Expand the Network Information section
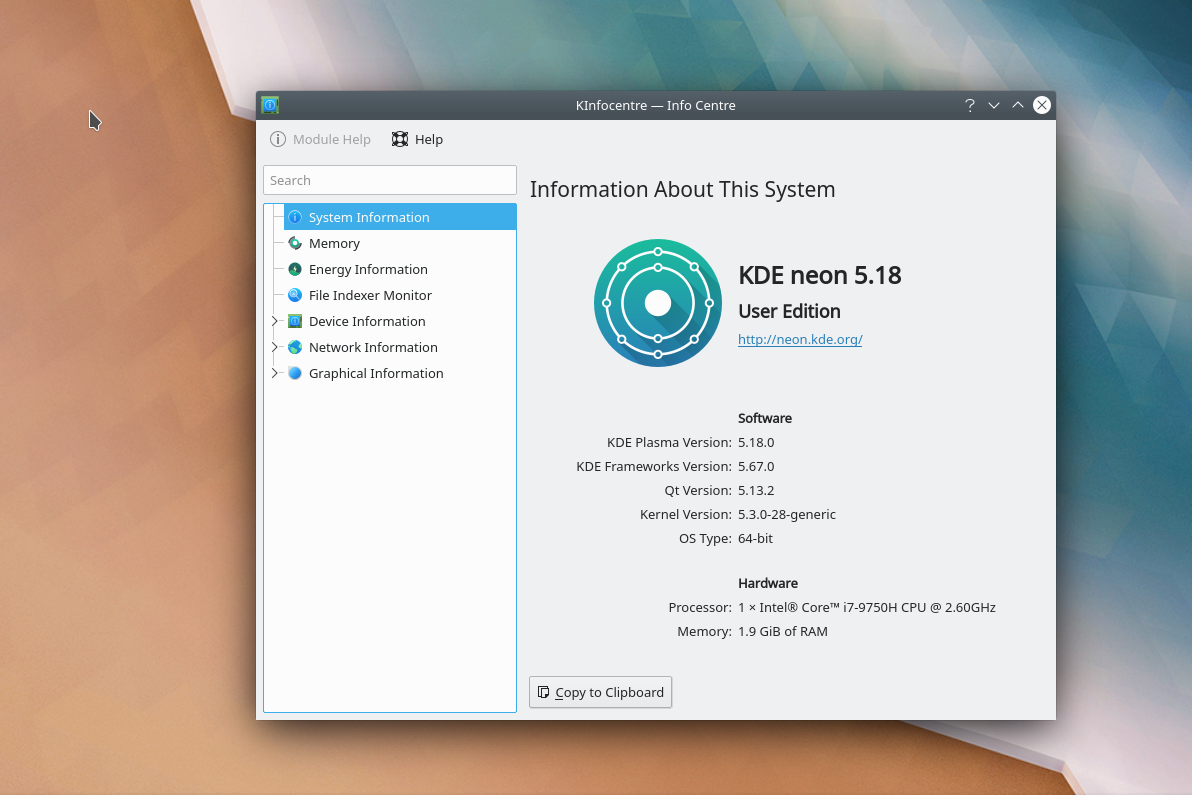The width and height of the screenshot is (1192, 795). [275, 347]
